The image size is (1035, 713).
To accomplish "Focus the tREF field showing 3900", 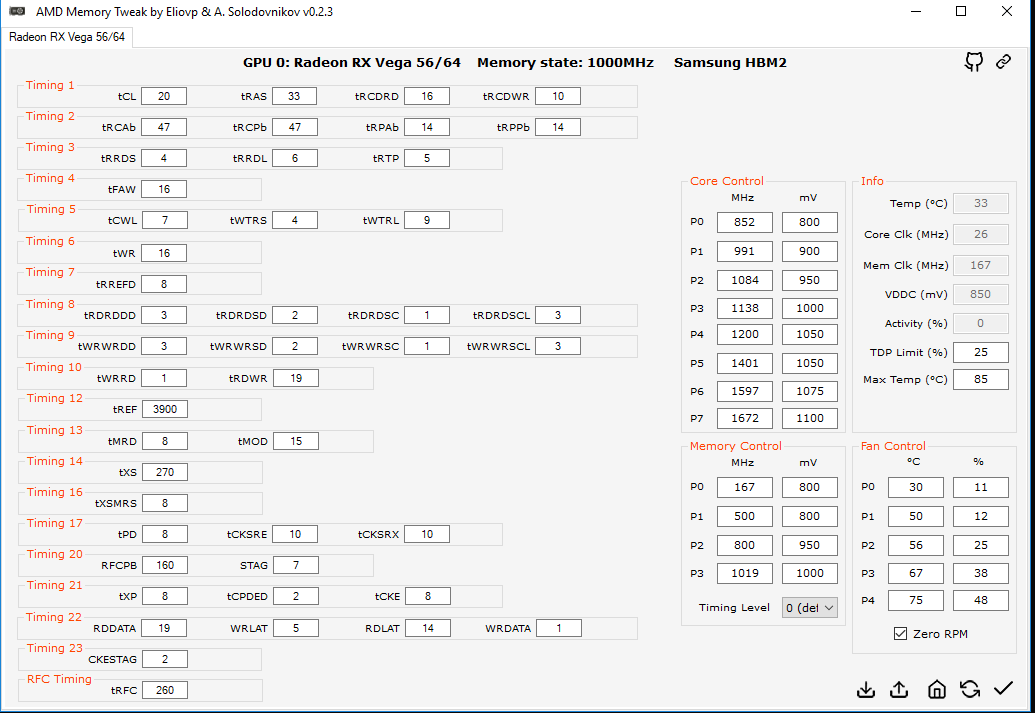I will [x=164, y=409].
